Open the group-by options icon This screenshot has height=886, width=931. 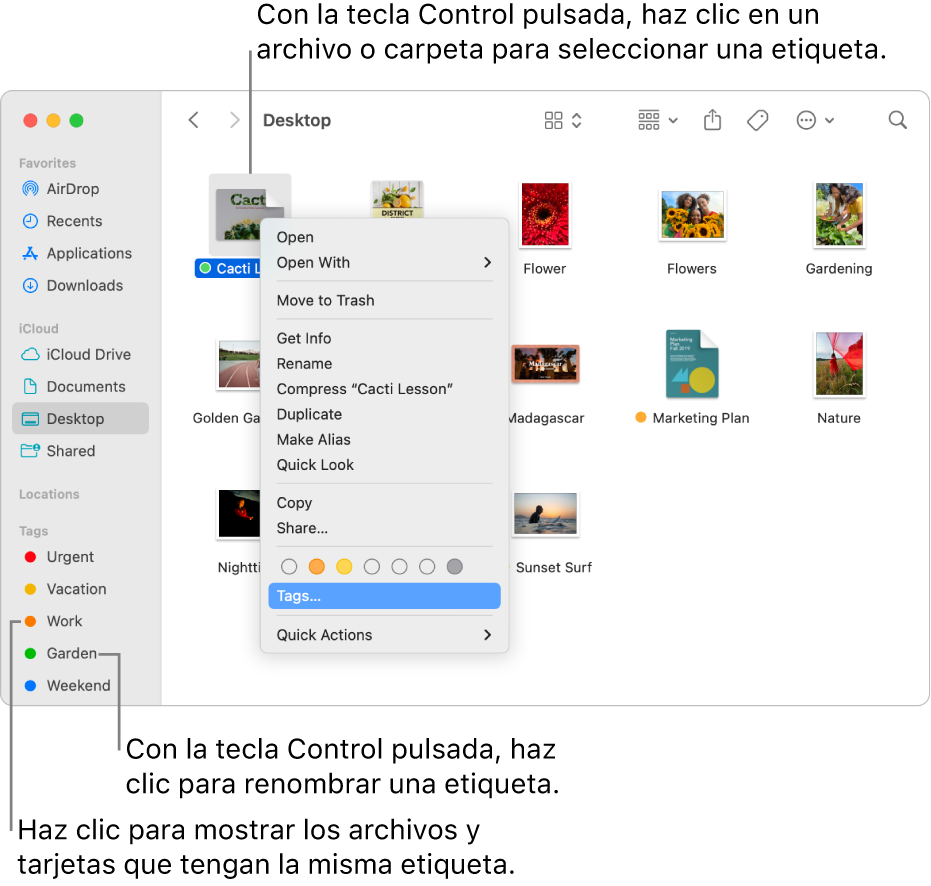(648, 121)
